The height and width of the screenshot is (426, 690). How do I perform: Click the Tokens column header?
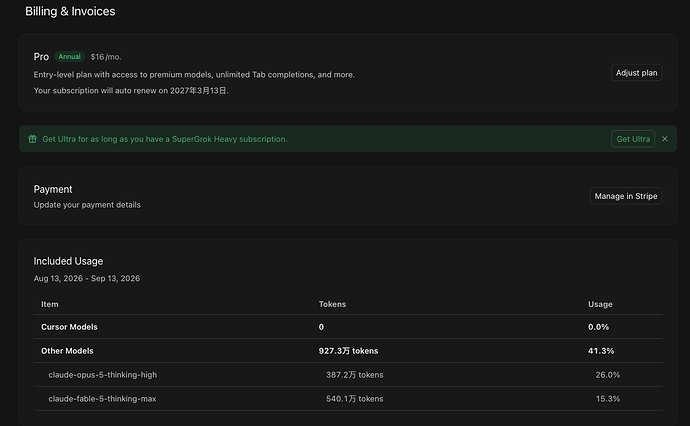pos(332,304)
